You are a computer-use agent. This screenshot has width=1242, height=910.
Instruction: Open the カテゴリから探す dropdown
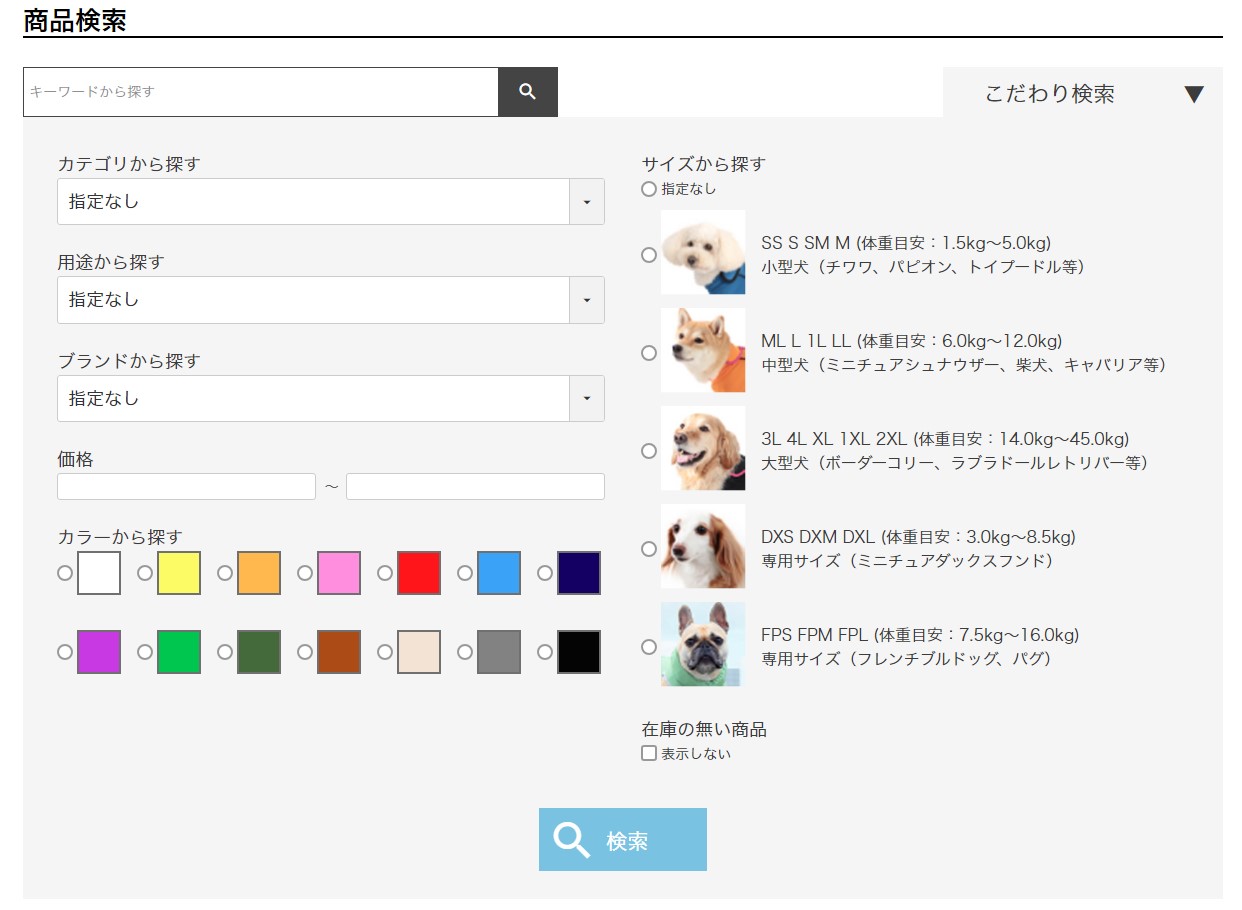tap(330, 202)
